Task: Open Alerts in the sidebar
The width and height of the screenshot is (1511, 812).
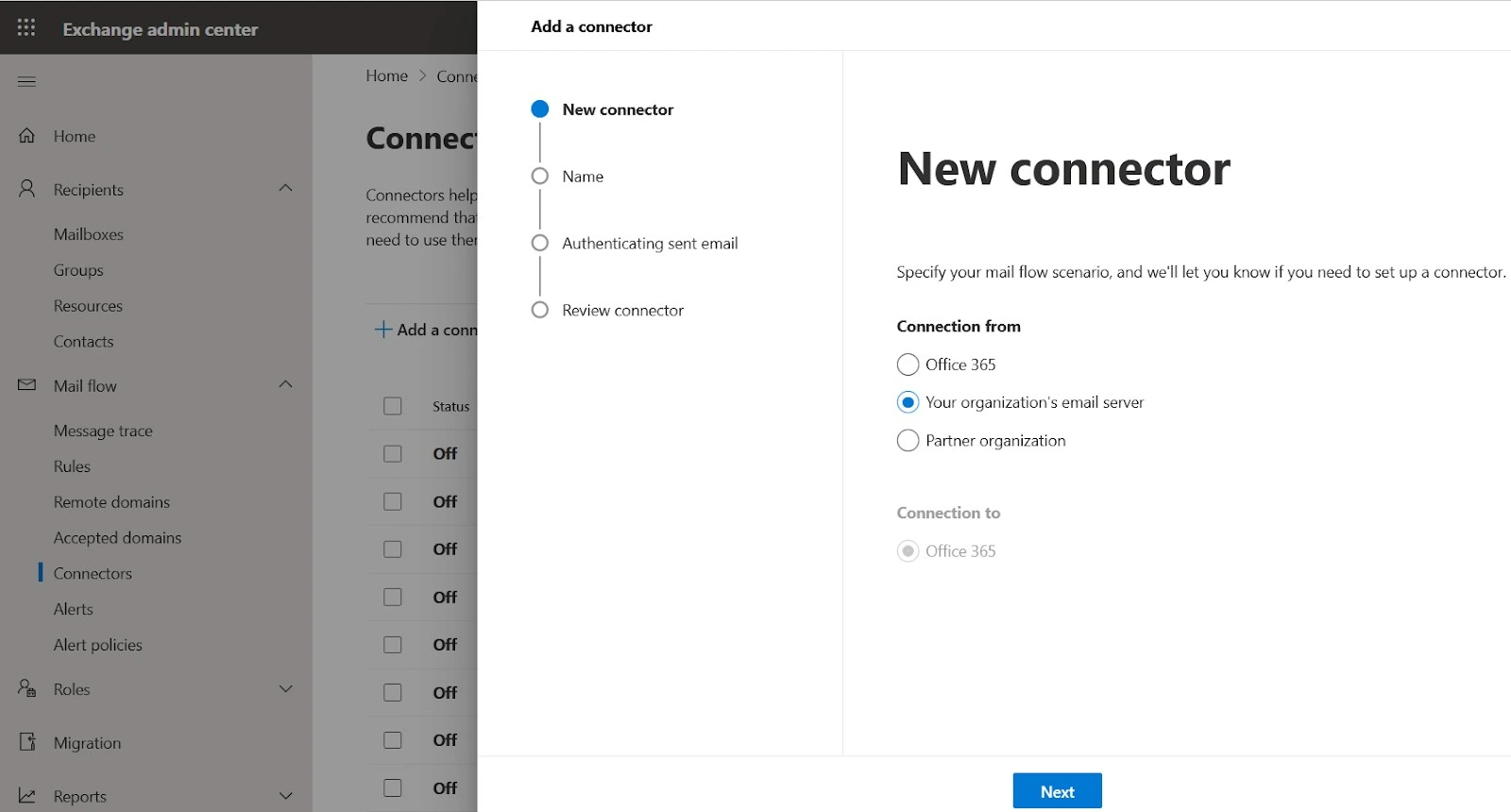Action: point(73,609)
